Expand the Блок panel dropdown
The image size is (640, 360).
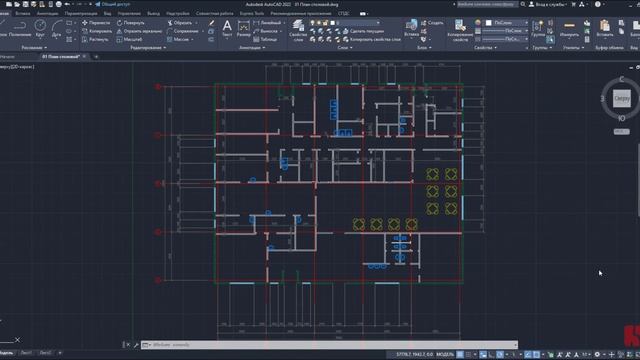pos(424,48)
